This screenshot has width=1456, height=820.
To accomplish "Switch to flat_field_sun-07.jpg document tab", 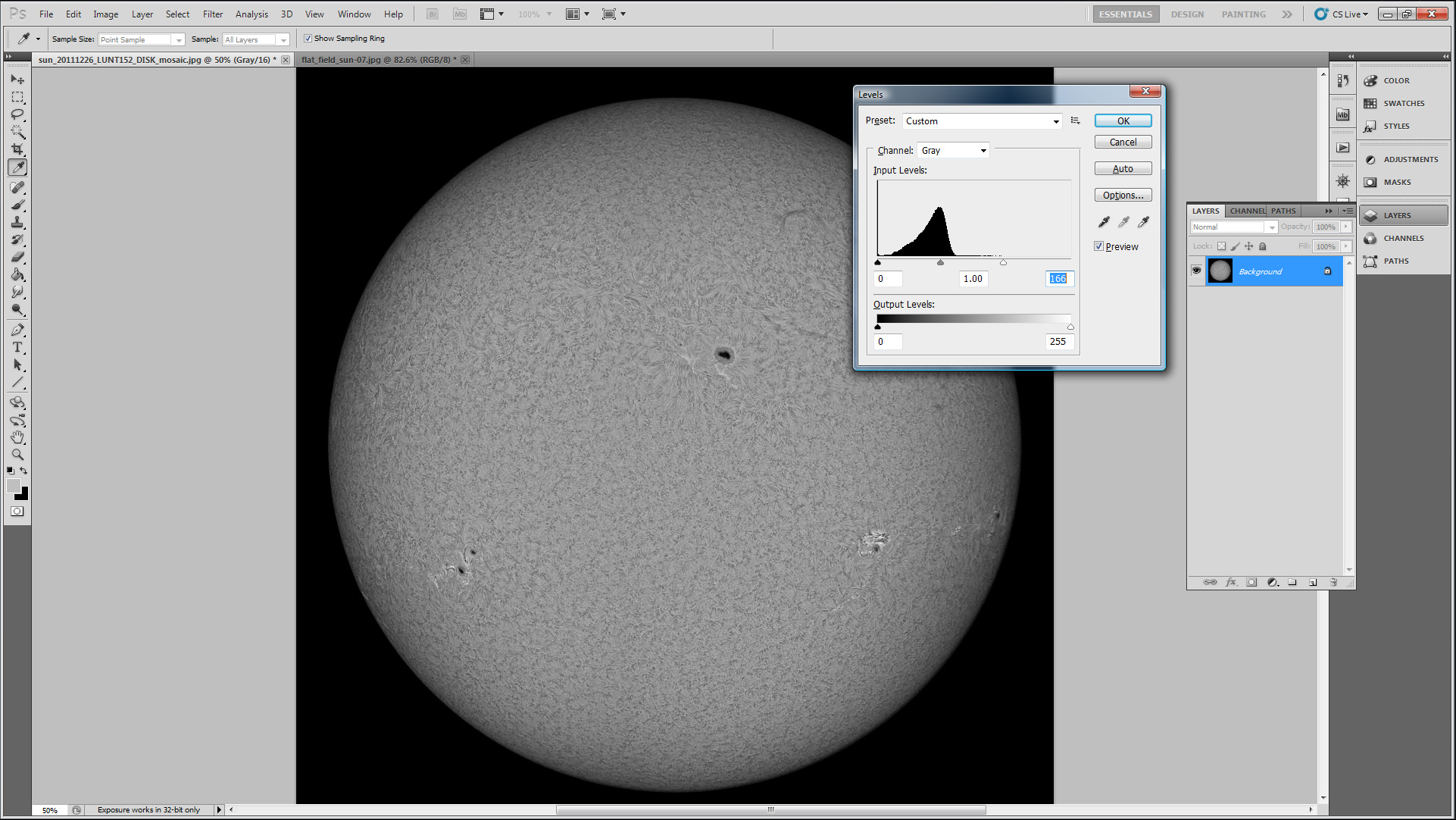I will [377, 60].
